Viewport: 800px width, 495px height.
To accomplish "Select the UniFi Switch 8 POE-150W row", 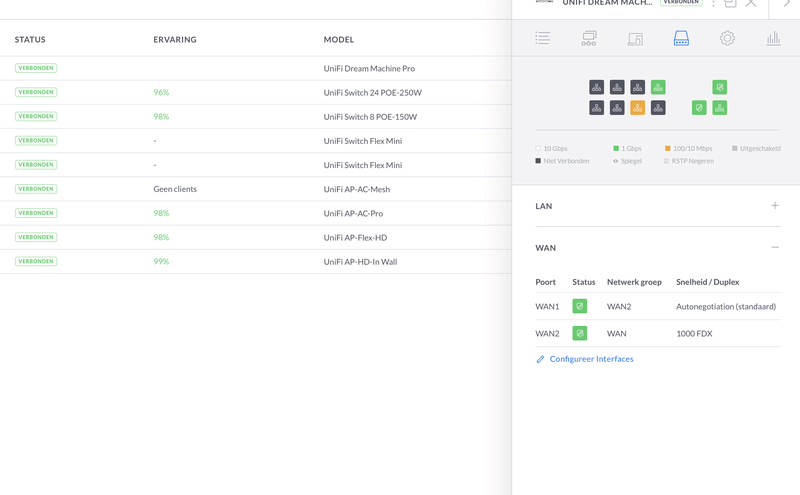I will (x=256, y=116).
